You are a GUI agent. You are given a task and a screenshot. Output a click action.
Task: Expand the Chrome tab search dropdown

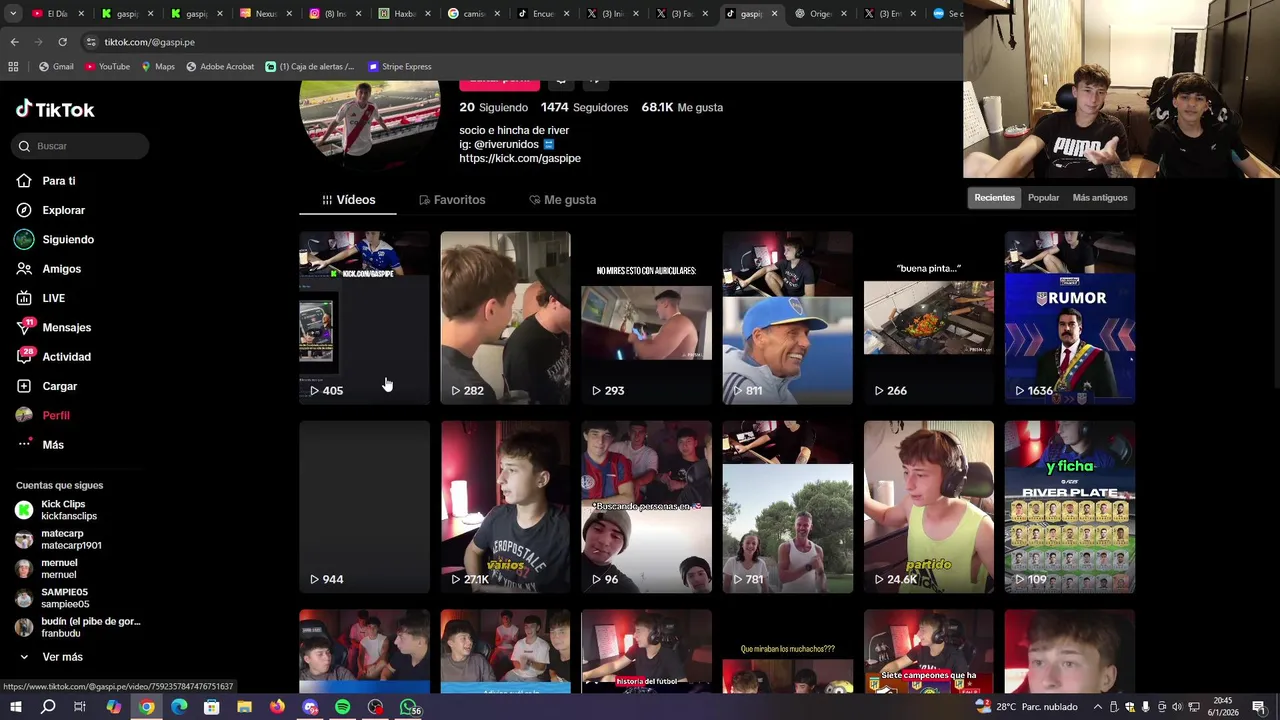click(14, 14)
